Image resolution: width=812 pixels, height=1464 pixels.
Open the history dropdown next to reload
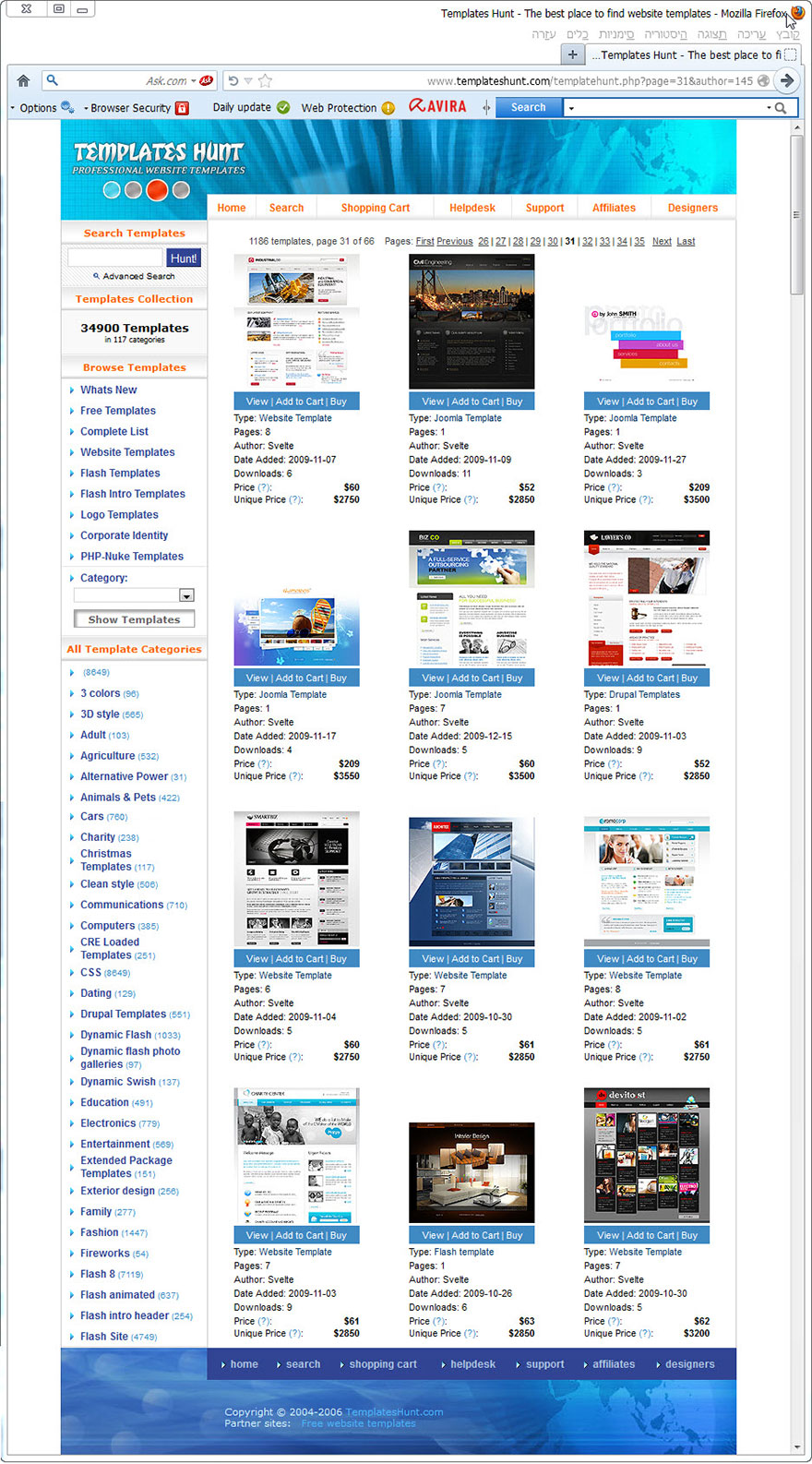[248, 81]
